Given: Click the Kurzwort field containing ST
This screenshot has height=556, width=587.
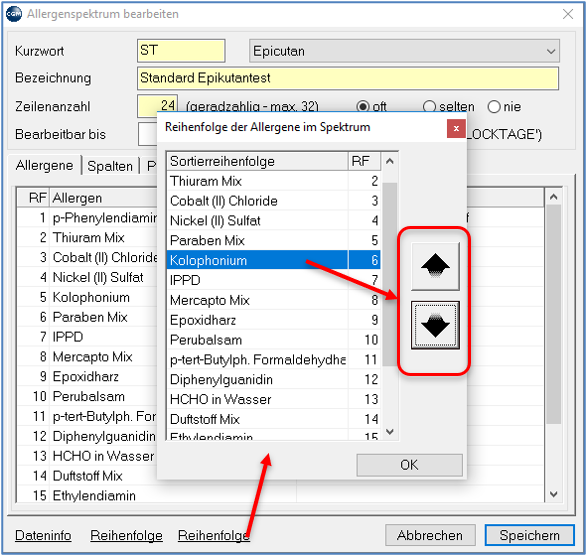Looking at the screenshot, I should click(181, 51).
